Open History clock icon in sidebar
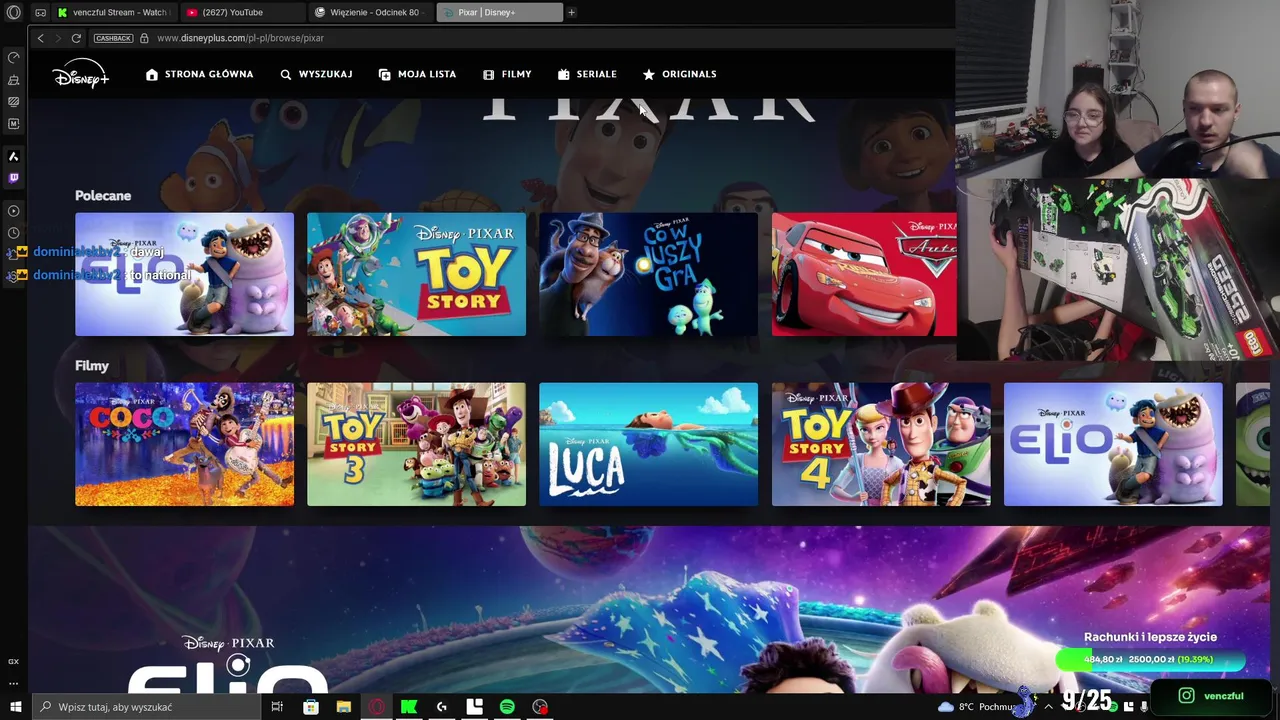The width and height of the screenshot is (1280, 720). (14, 233)
